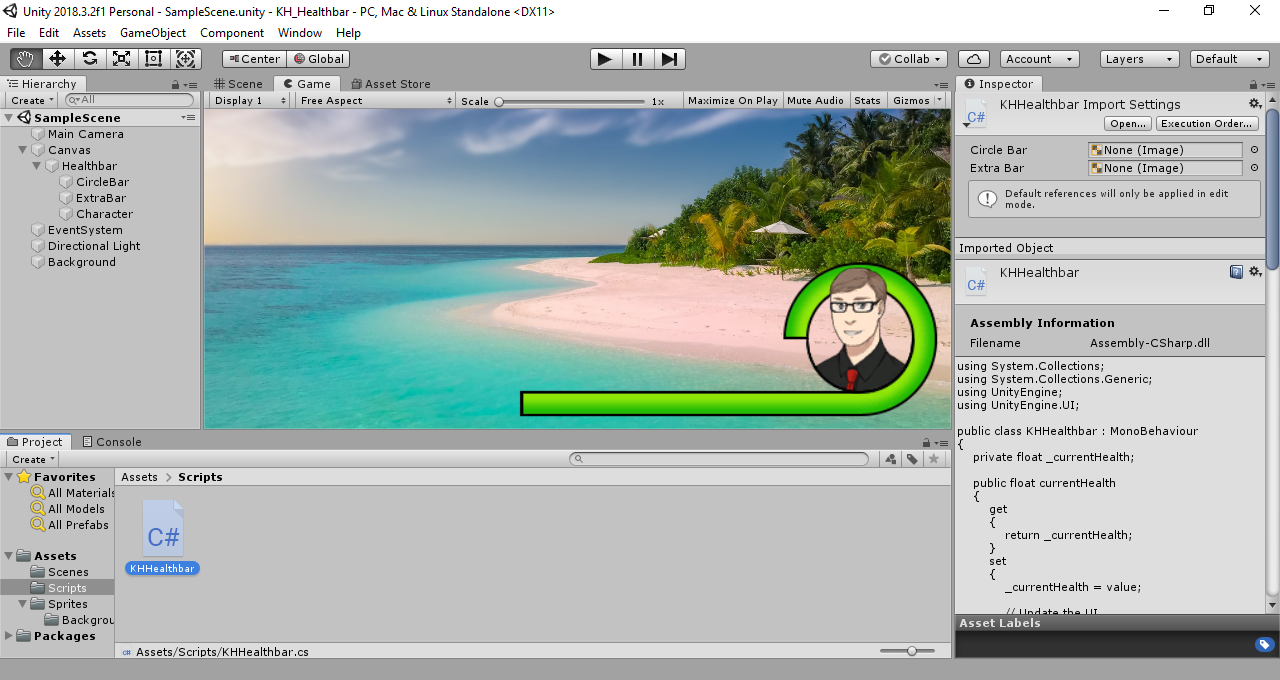Screen dimensions: 1280x680
Task: Click the Asset Labels tag icon
Action: (1264, 645)
